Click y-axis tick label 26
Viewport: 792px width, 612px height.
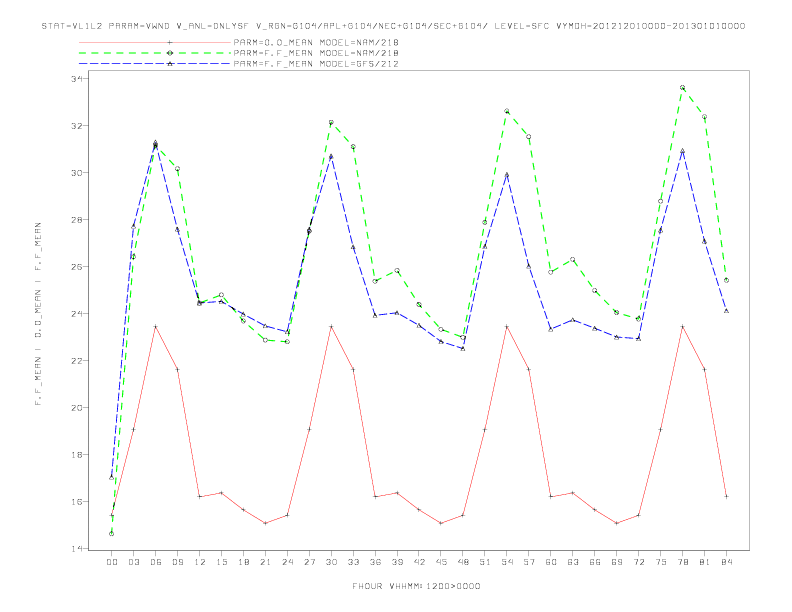(x=78, y=267)
